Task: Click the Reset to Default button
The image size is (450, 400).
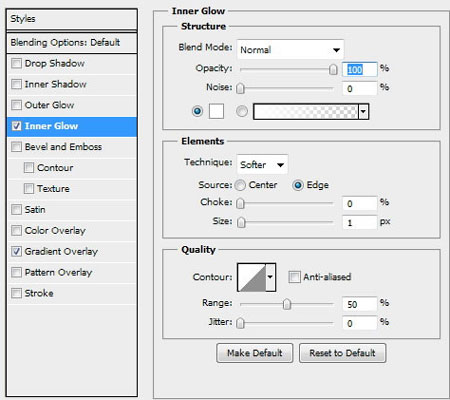Action: coord(342,353)
